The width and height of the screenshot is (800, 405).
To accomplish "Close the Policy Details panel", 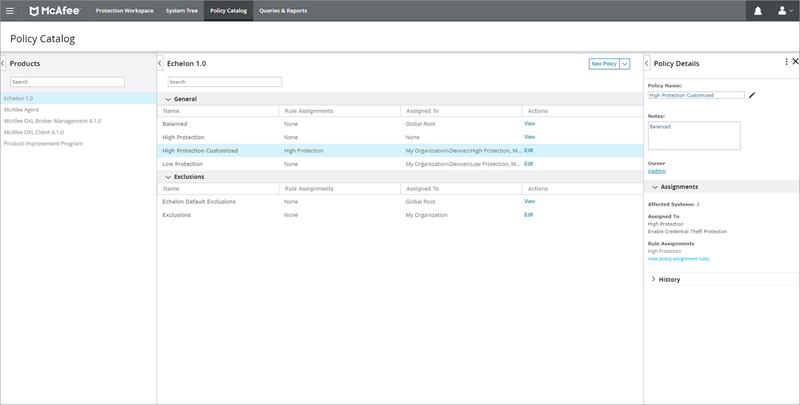I will [x=795, y=62].
